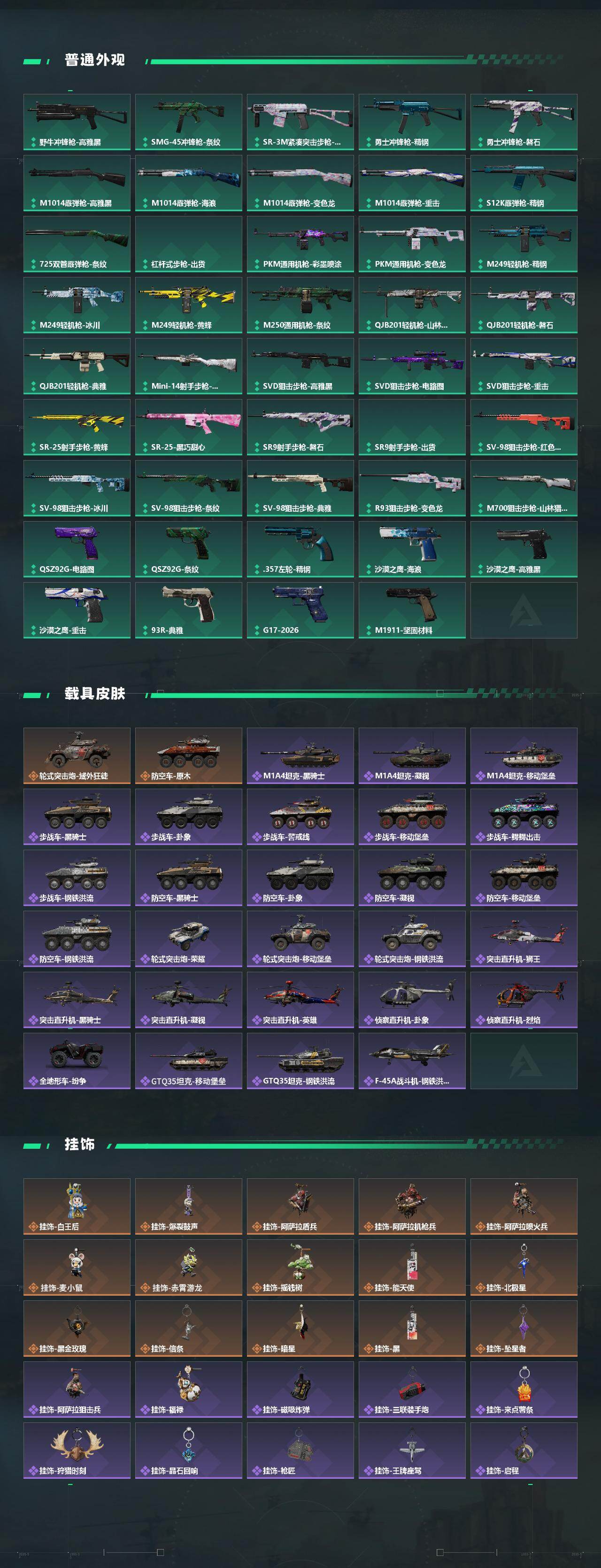The height and width of the screenshot is (1568, 601).
Task: Select the SMG-45 submachine gun stripe skin
Action: coord(188,122)
